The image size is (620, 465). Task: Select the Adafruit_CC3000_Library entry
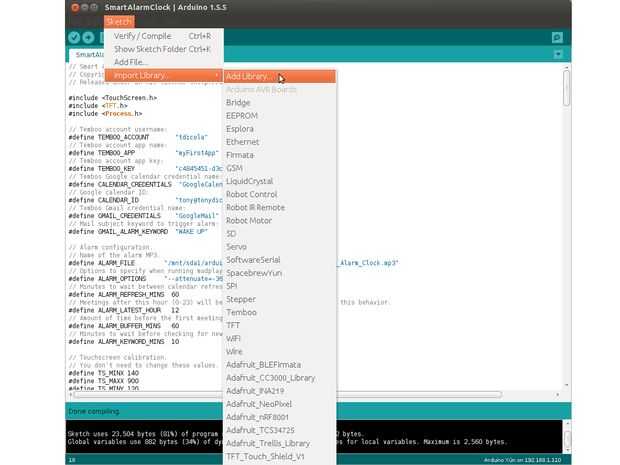tap(280, 378)
